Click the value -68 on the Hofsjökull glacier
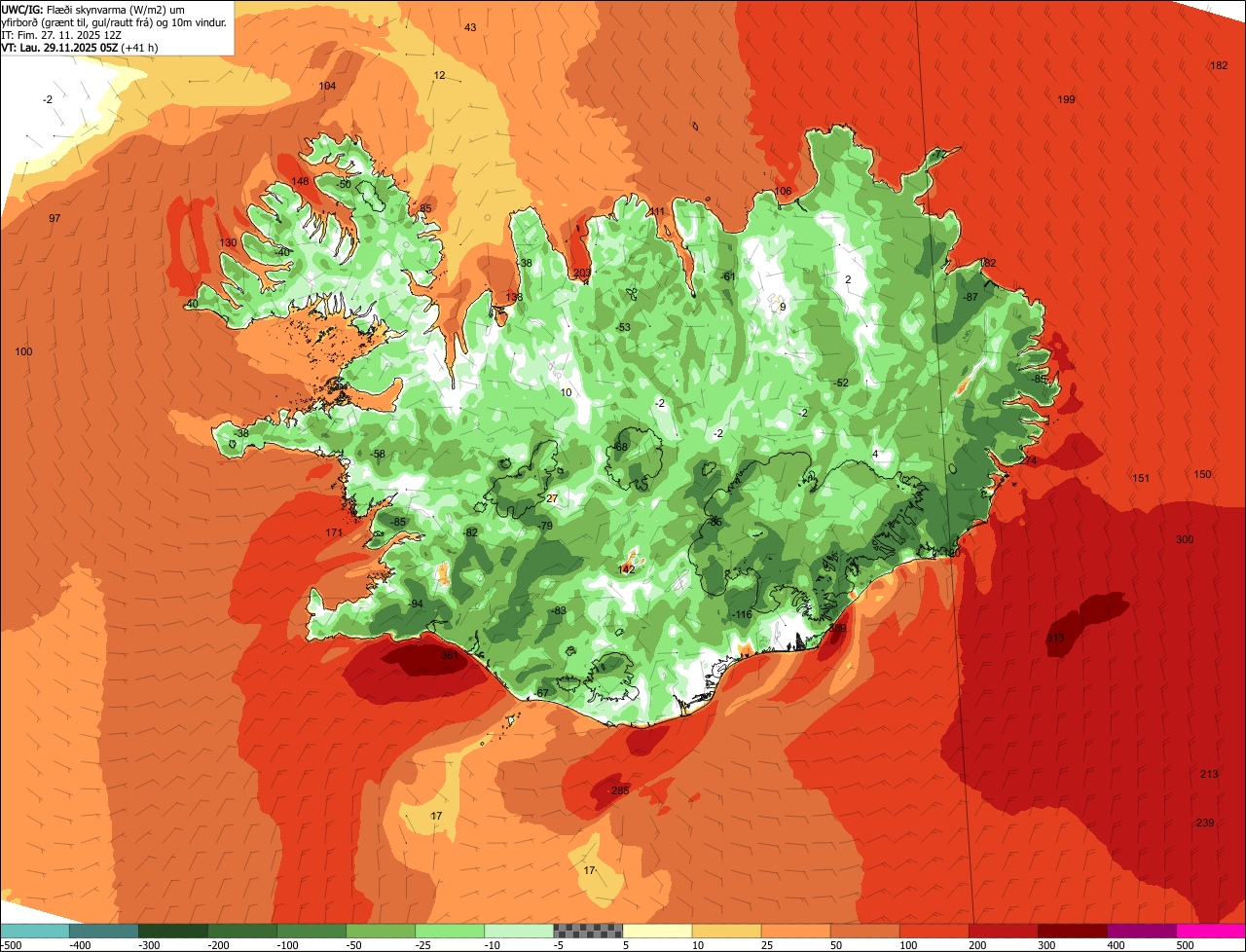The width and height of the screenshot is (1246, 952). (x=621, y=447)
